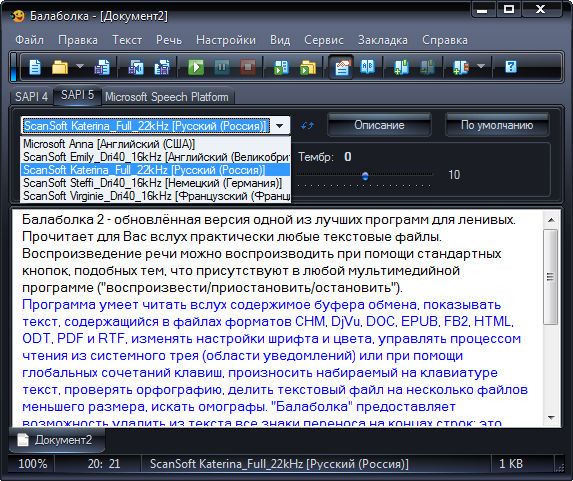The height and width of the screenshot is (481, 573).
Task: Click the cursor position 20: 21 in status bar
Action: [104, 464]
